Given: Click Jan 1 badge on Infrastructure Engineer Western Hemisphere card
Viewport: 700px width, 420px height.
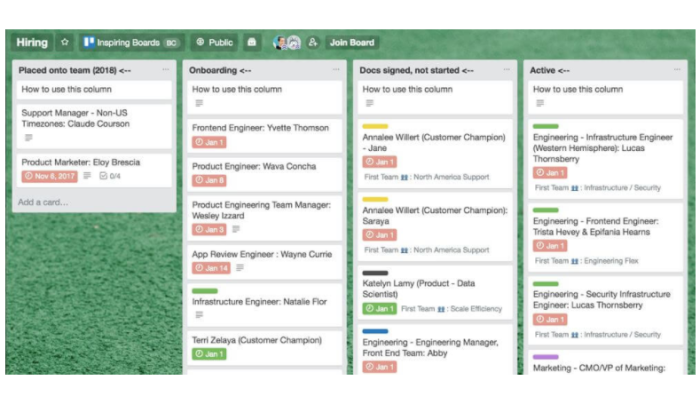Looking at the screenshot, I should pyautogui.click(x=550, y=173).
